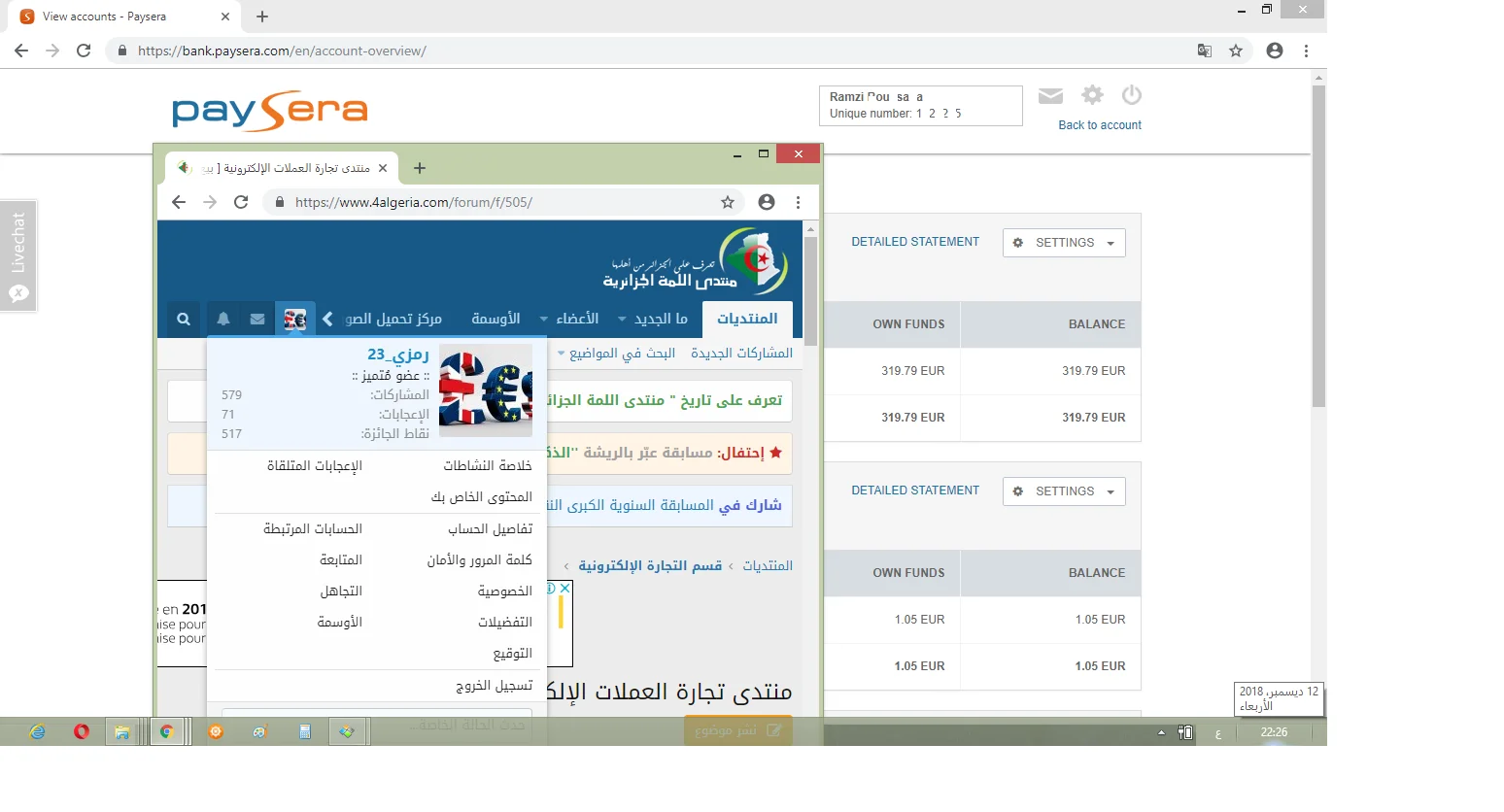
Task: Open the first DETAILED STATEMENT link
Action: tap(915, 242)
